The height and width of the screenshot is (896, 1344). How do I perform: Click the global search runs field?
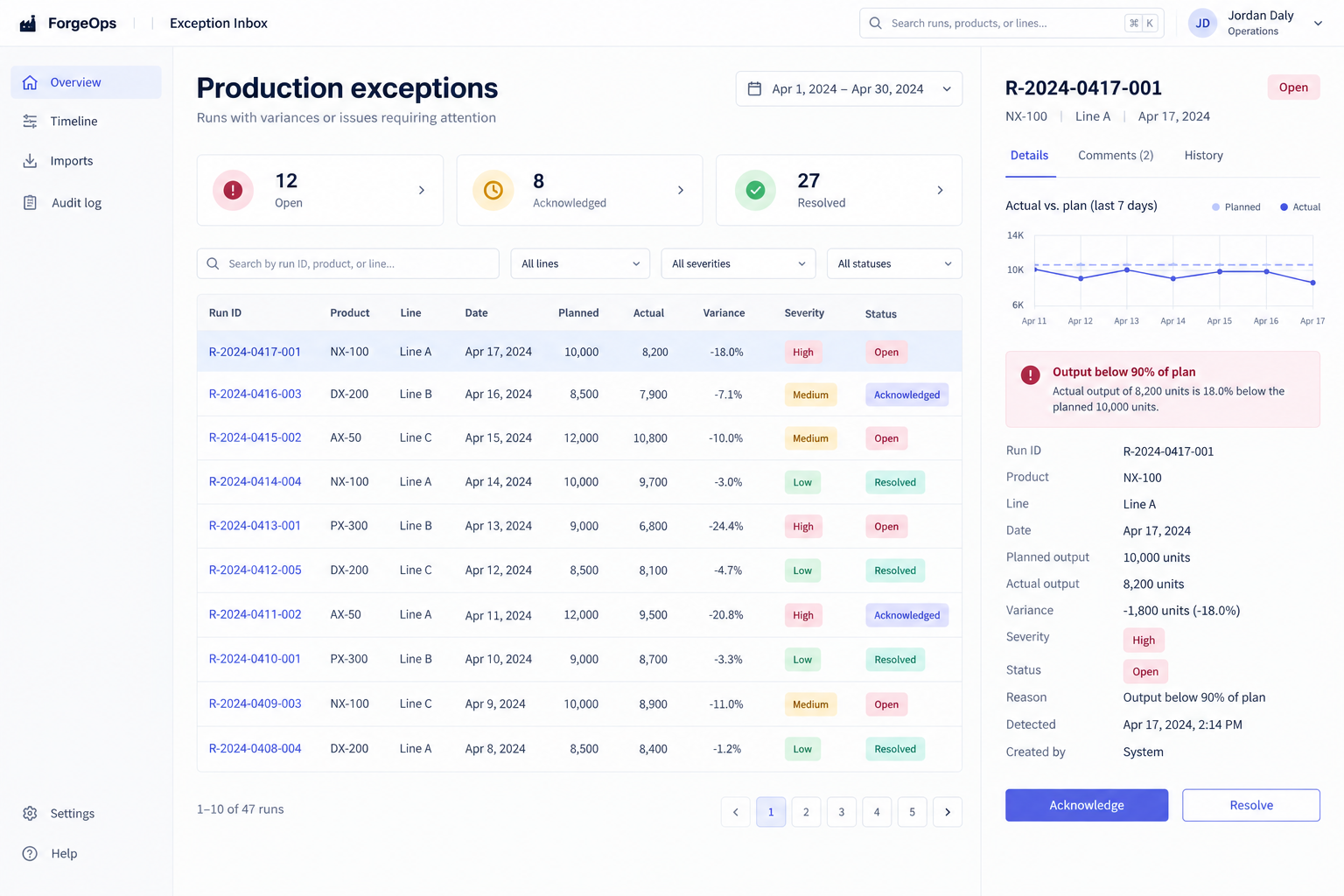[1011, 23]
